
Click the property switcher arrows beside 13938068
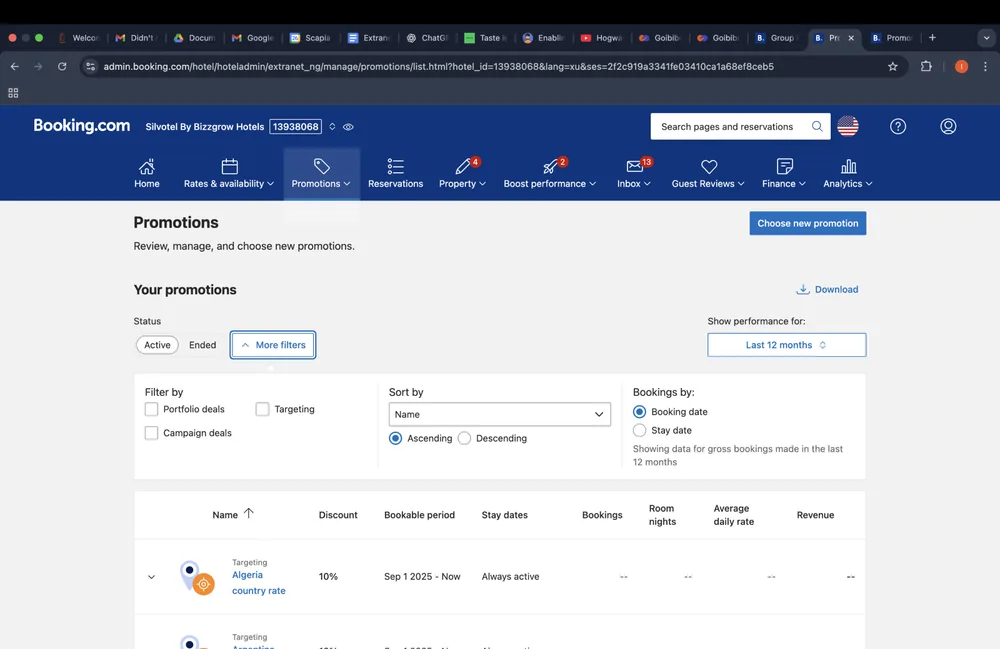[x=332, y=126]
